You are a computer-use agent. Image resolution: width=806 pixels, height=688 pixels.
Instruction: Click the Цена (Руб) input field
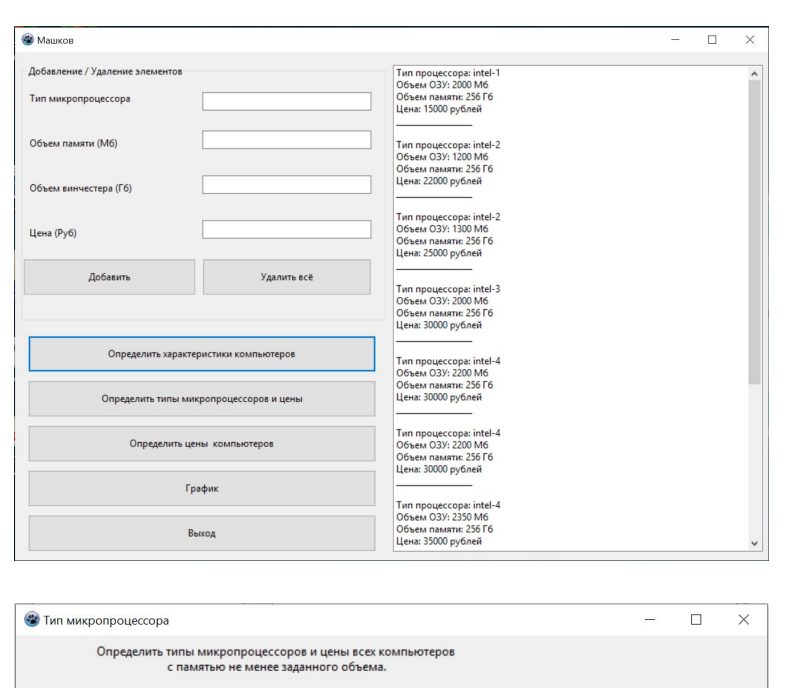tap(286, 229)
